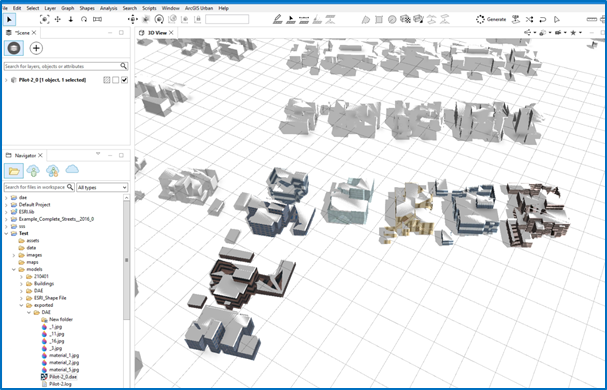
Task: Open the Graph menu
Action: (x=67, y=8)
